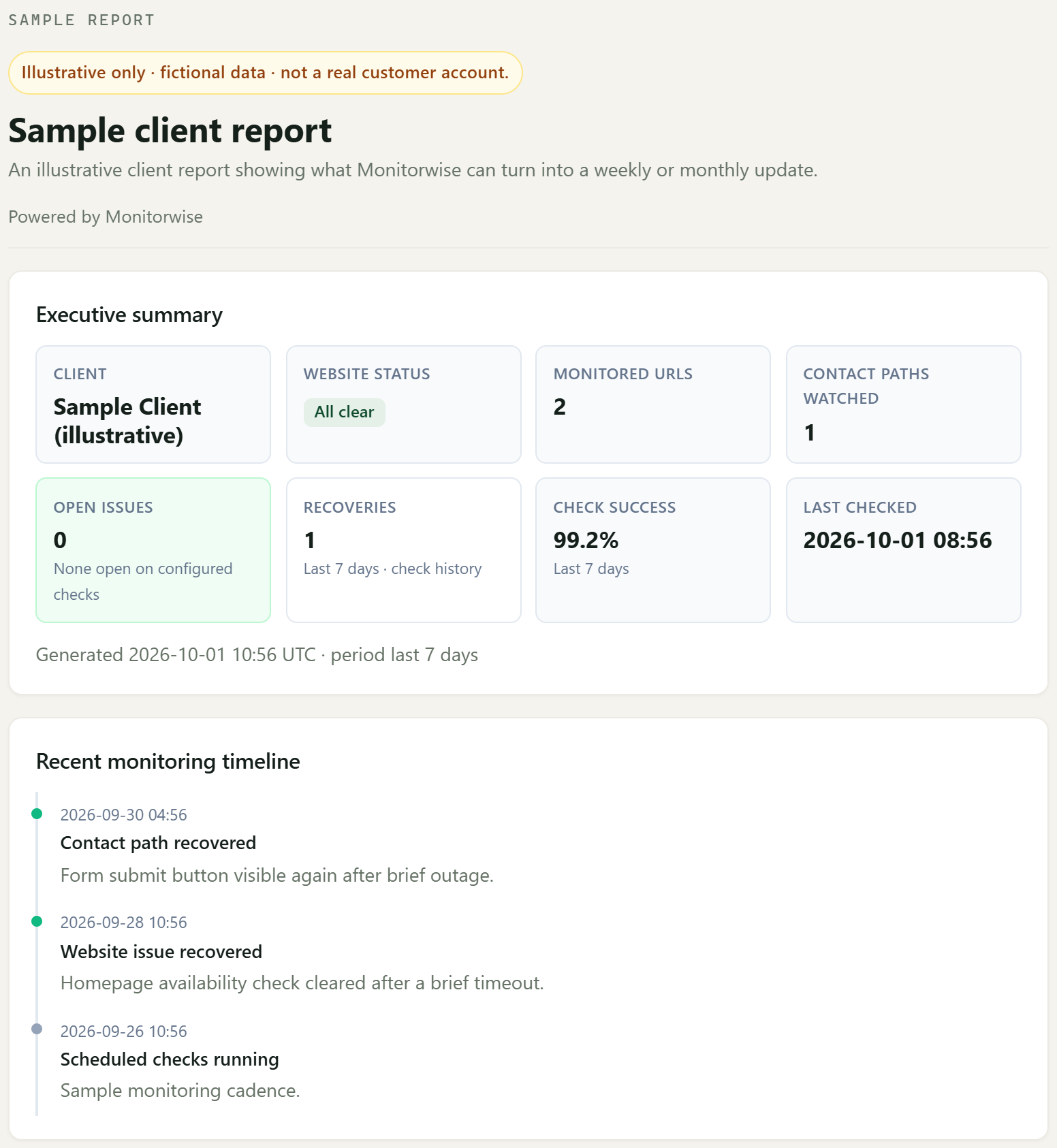Viewport: 1057px width, 1148px height.
Task: Click the 'Sample client report' heading
Action: coord(170,131)
